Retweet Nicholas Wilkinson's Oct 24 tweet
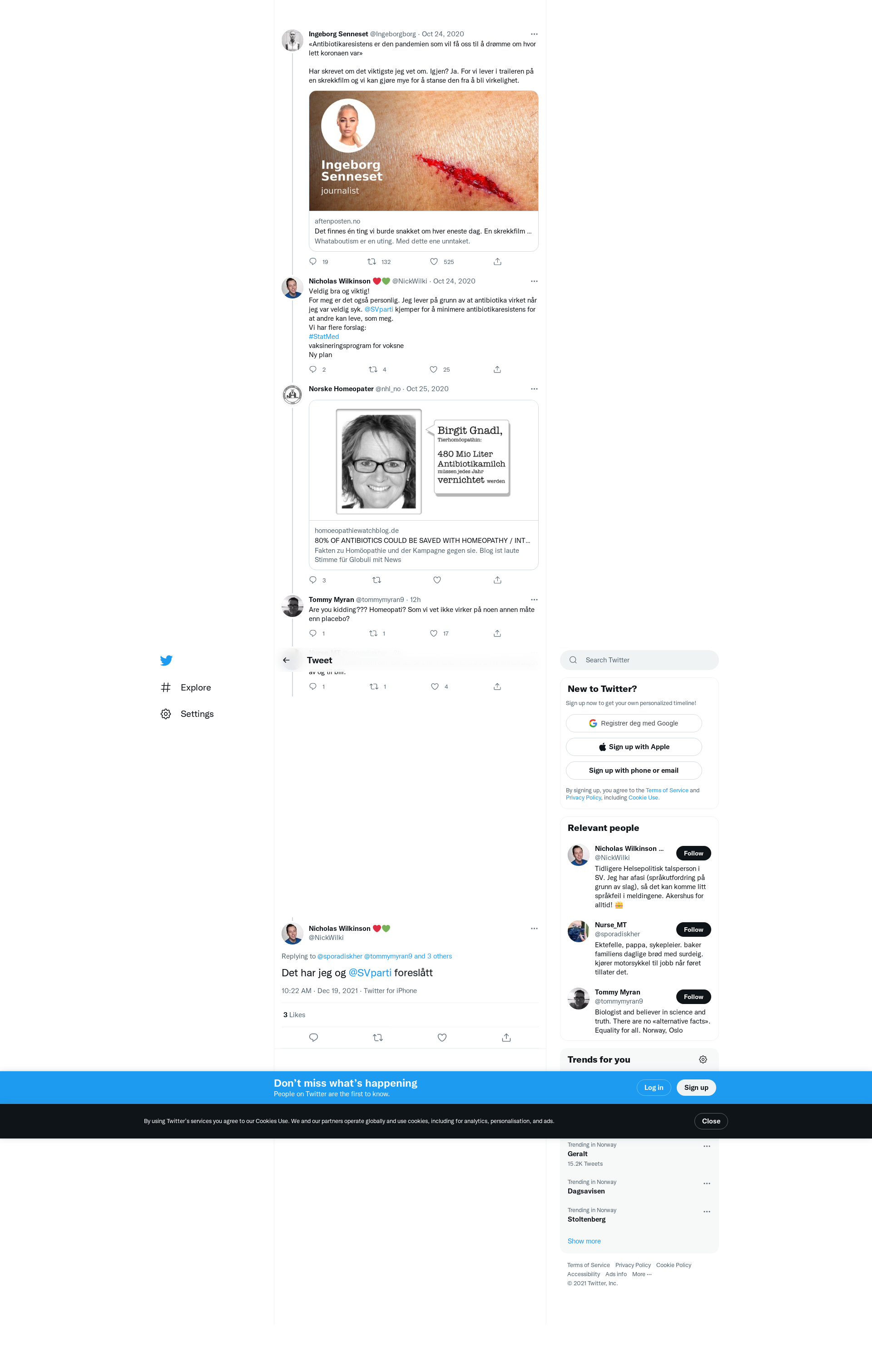Screen dimensions: 872x1372 (373, 369)
